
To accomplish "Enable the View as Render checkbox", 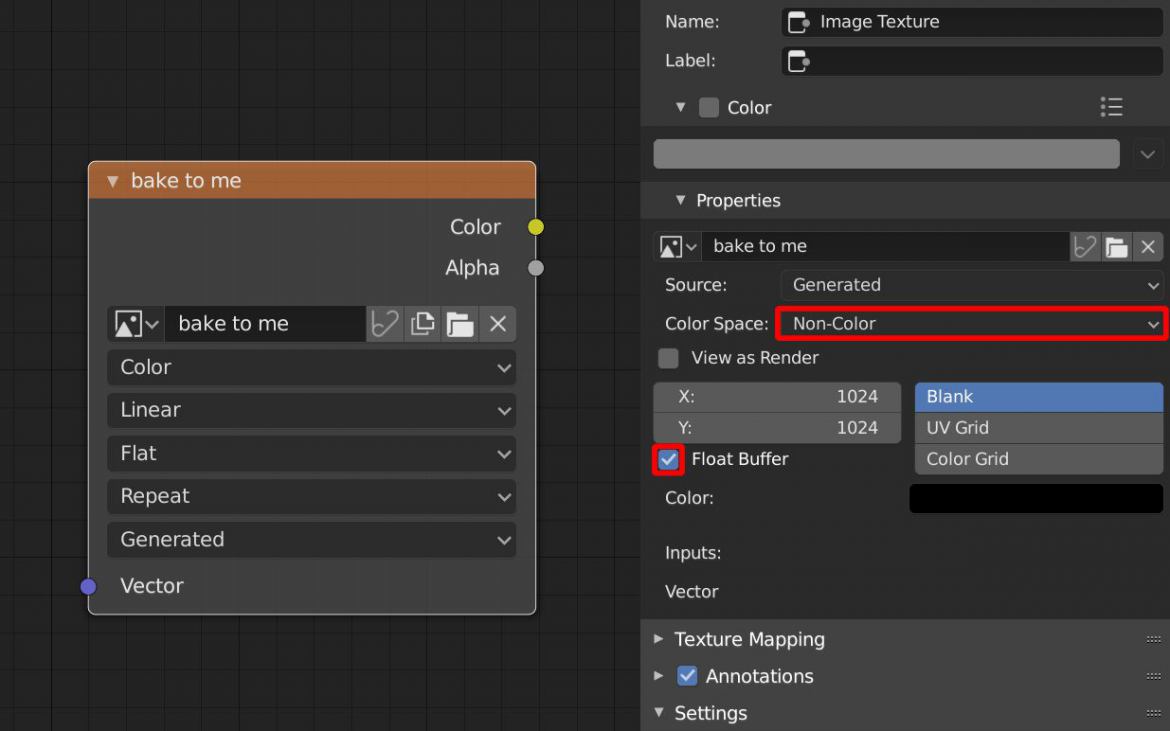I will pyautogui.click(x=669, y=358).
